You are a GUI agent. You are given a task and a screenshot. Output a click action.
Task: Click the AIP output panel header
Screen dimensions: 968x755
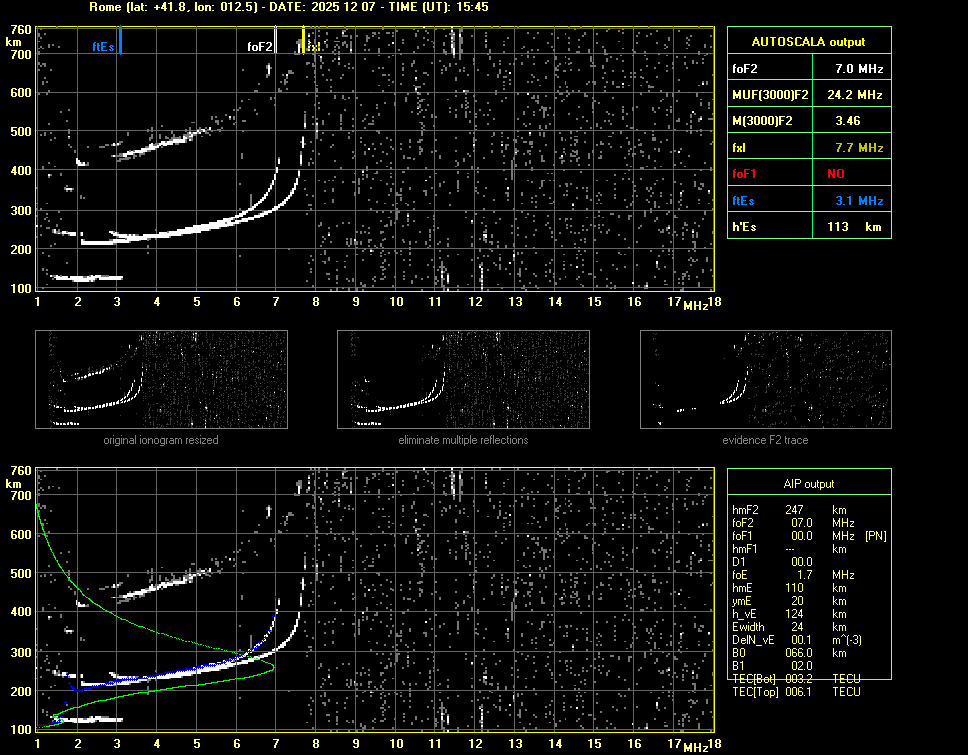tap(808, 484)
